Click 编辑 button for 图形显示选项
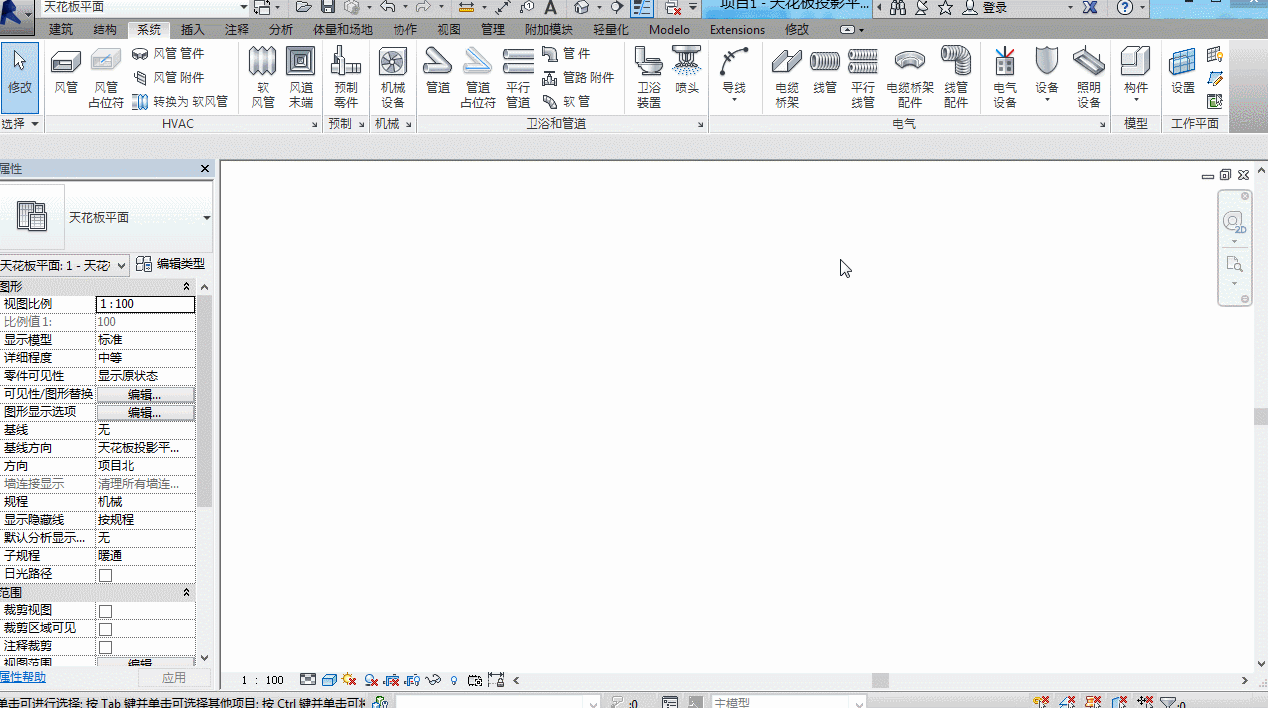 pyautogui.click(x=145, y=413)
